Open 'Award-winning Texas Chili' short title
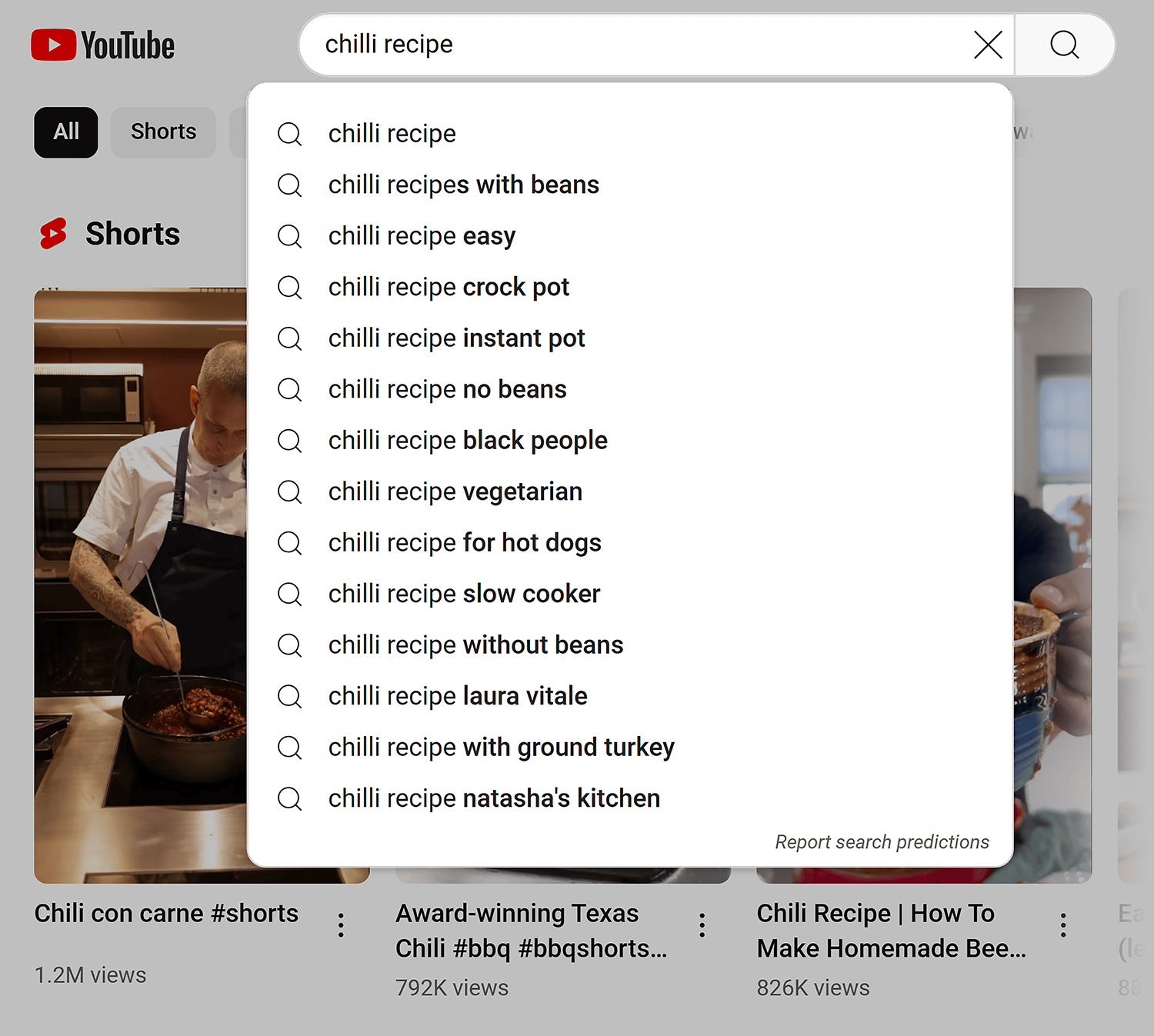1154x1036 pixels. [531, 931]
